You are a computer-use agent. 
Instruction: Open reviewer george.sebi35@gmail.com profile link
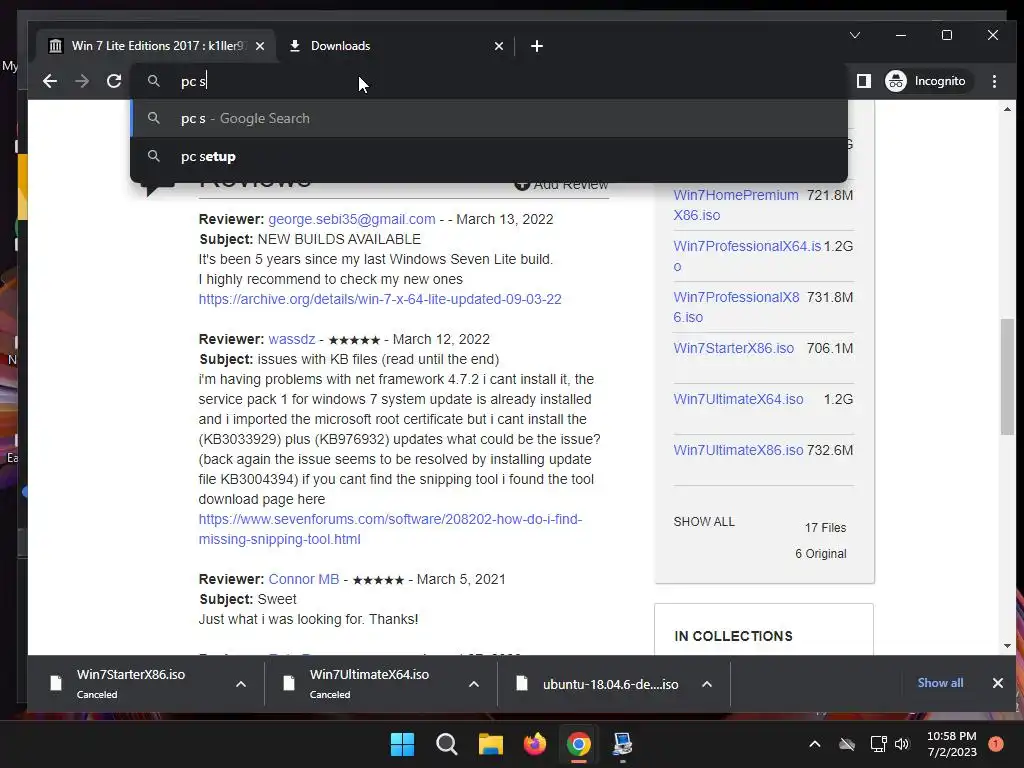click(352, 219)
